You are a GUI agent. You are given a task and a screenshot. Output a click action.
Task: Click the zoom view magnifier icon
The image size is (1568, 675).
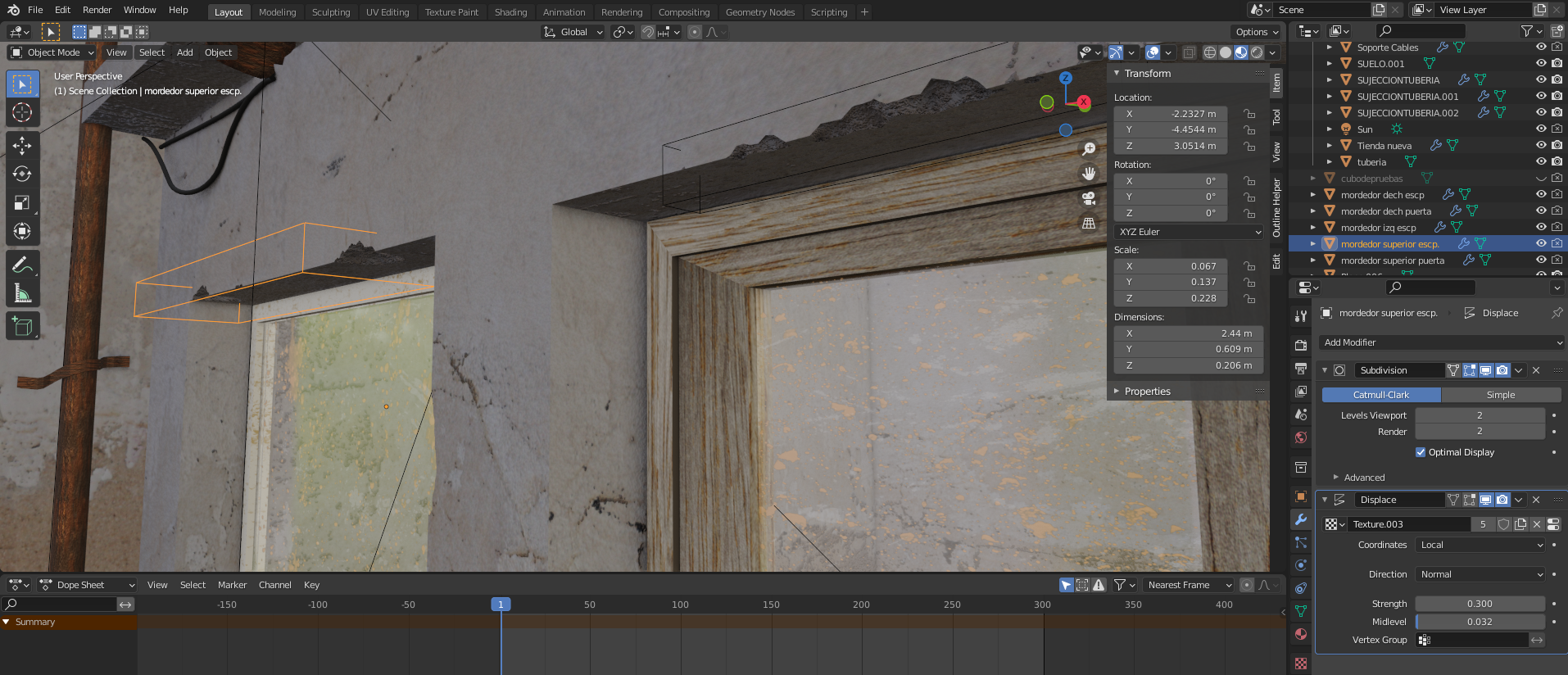click(1089, 149)
